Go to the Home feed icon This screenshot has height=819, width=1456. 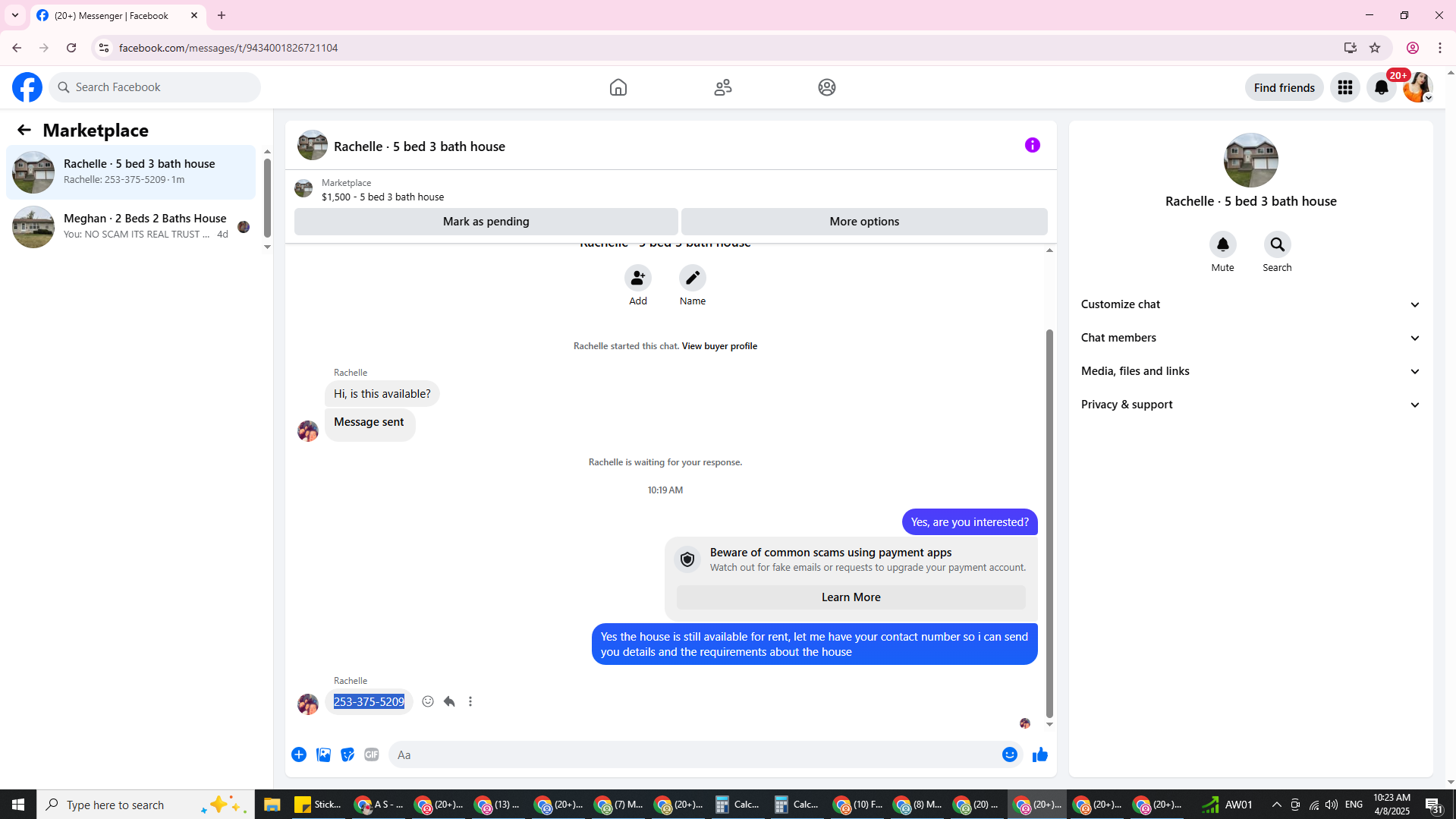(x=618, y=87)
